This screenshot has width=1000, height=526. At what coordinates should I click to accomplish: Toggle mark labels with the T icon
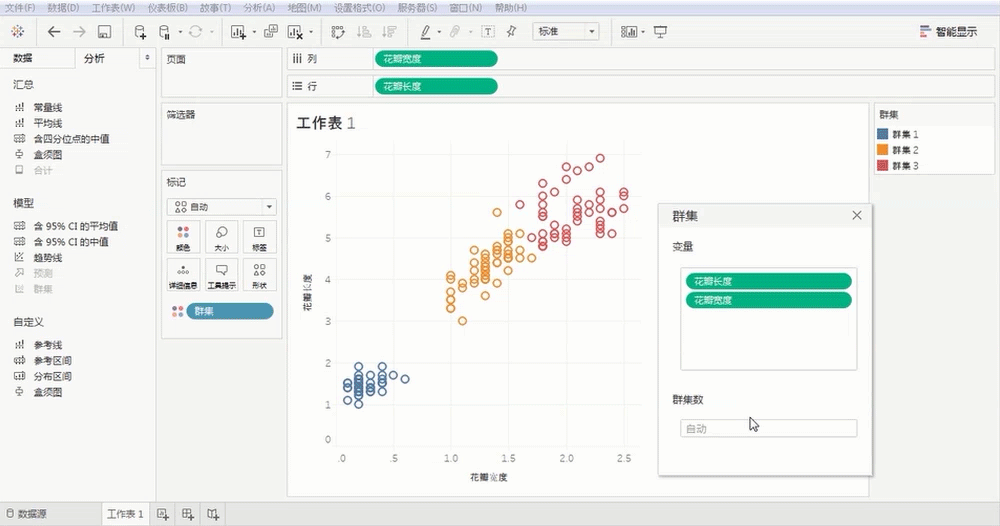click(x=488, y=32)
